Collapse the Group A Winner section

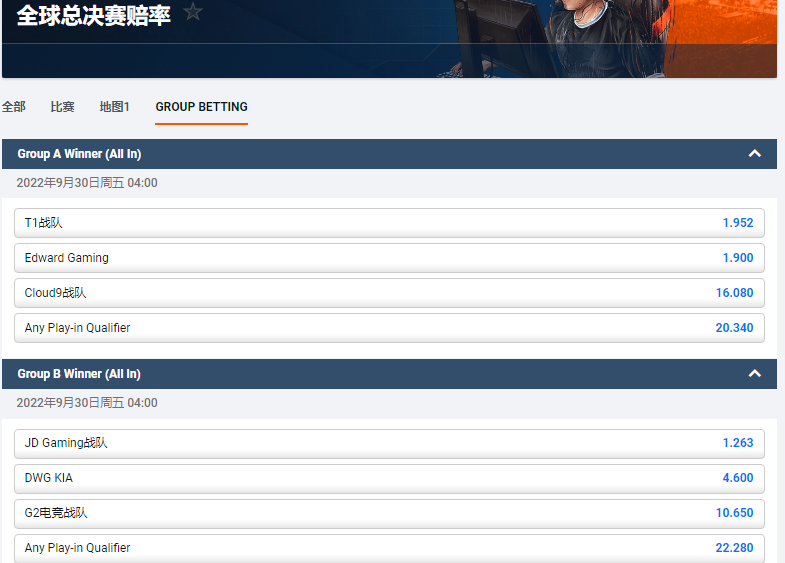coord(754,154)
